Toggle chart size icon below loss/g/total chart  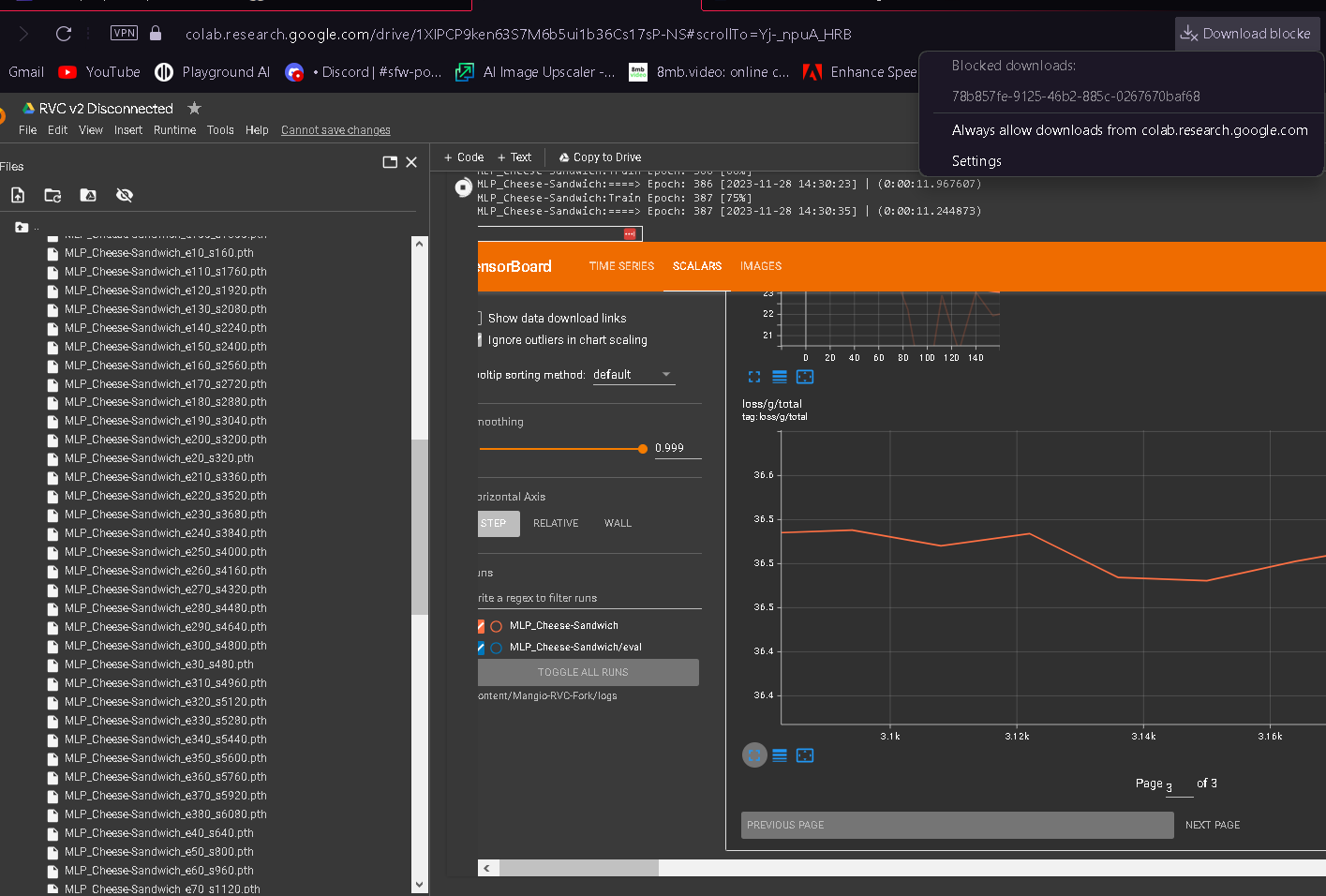tap(754, 755)
